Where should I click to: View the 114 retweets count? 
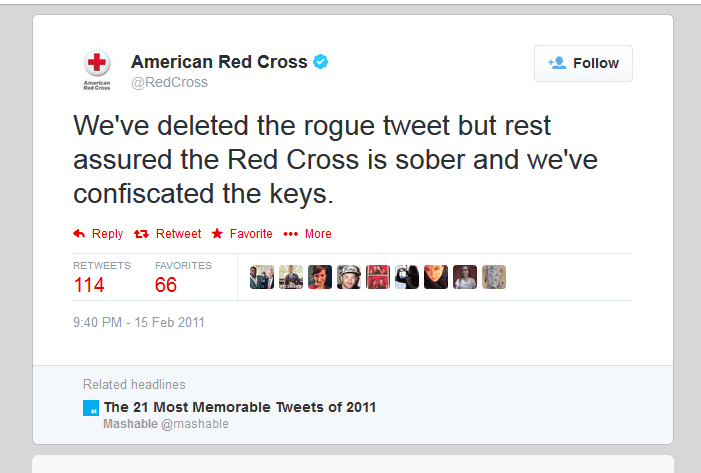(x=89, y=285)
